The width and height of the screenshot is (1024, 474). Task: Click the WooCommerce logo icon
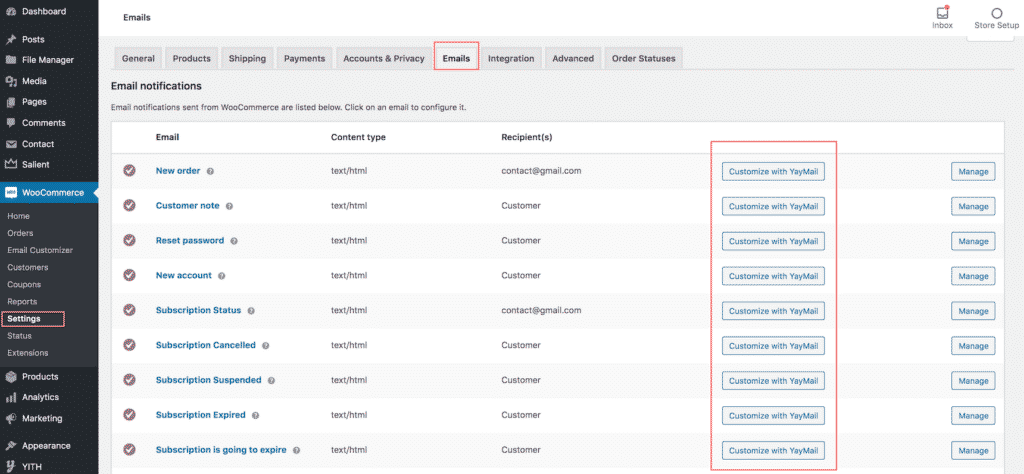point(10,193)
